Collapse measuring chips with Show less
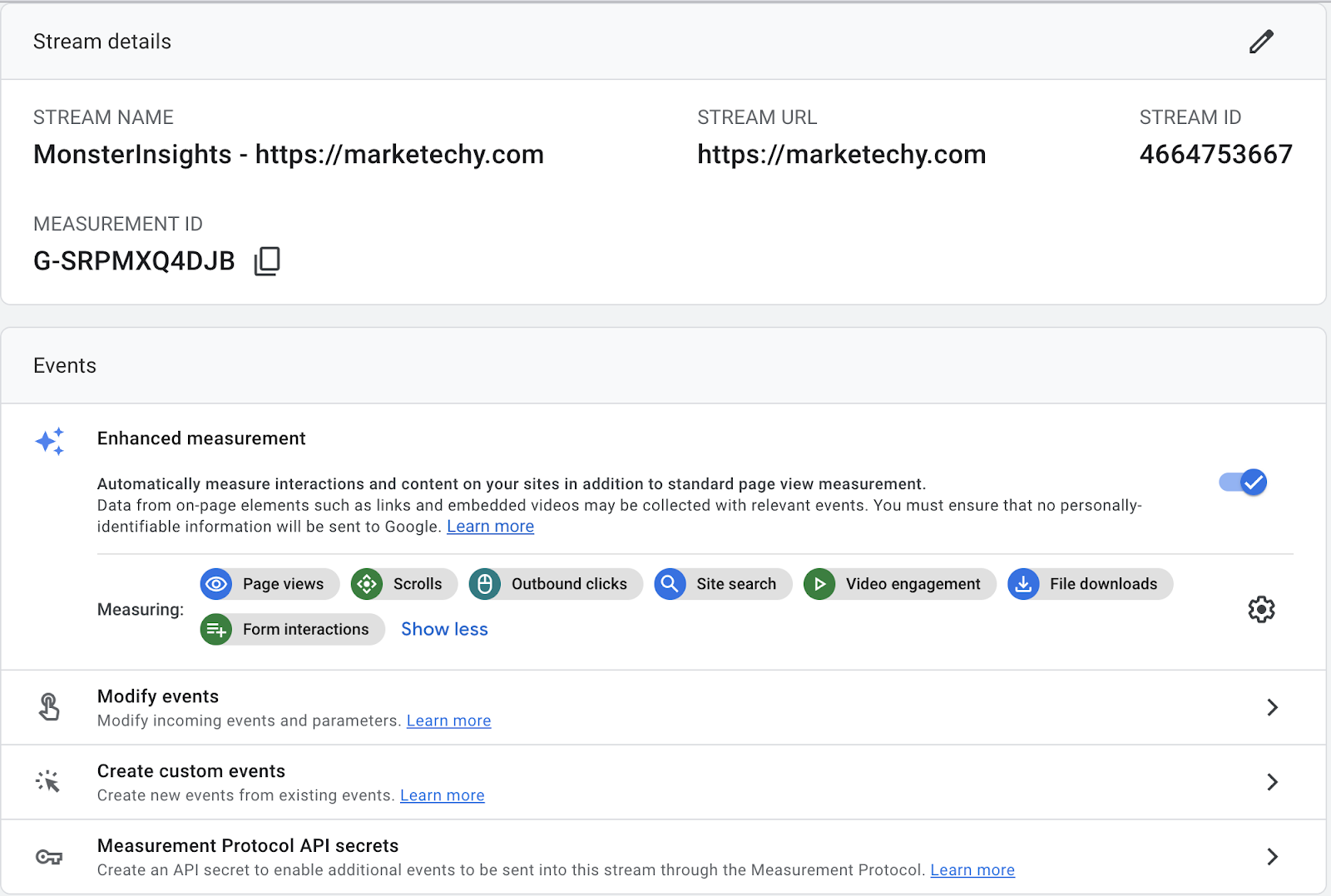Image resolution: width=1331 pixels, height=896 pixels. tap(444, 629)
